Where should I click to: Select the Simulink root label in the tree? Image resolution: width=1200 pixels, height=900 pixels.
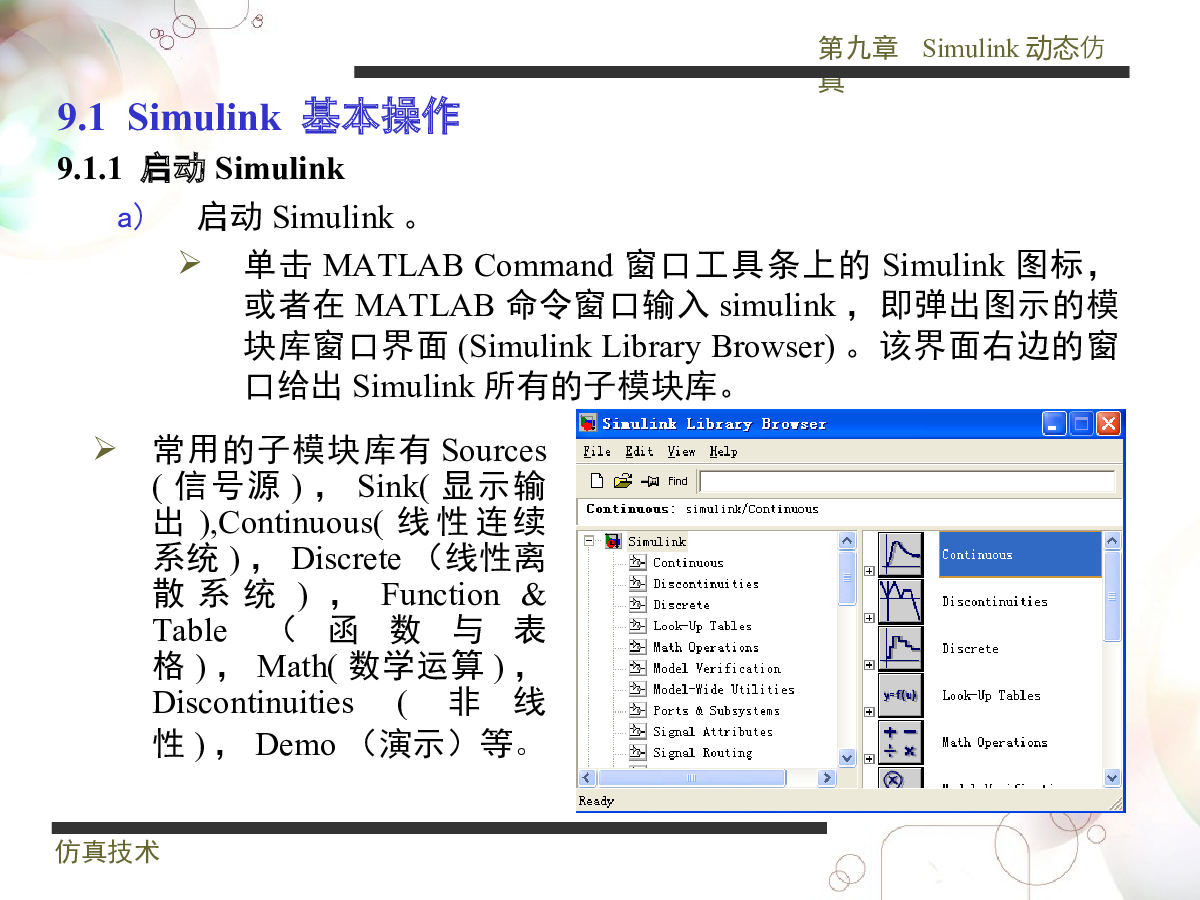pos(657,542)
